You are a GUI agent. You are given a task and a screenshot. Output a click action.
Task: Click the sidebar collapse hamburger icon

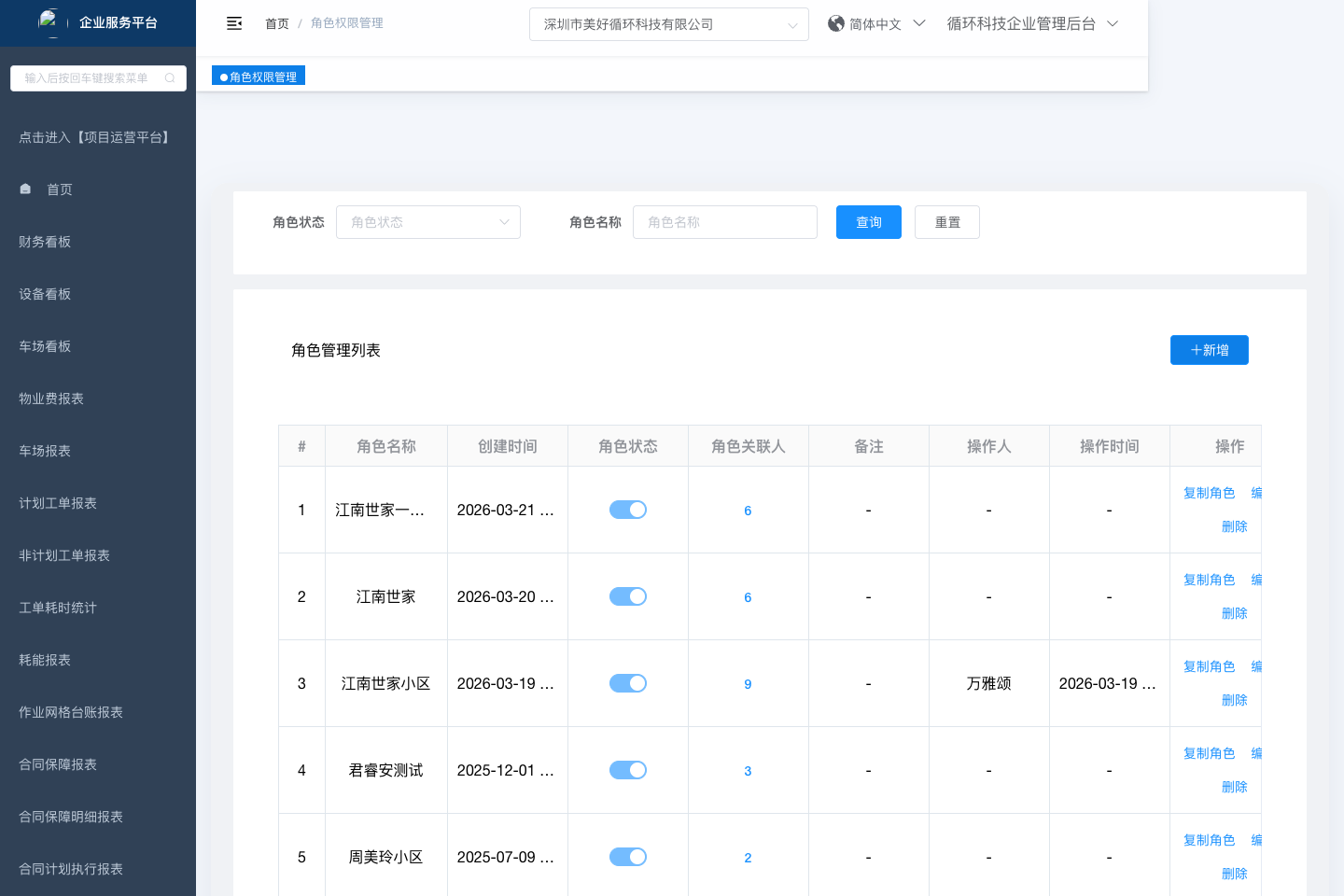click(234, 23)
